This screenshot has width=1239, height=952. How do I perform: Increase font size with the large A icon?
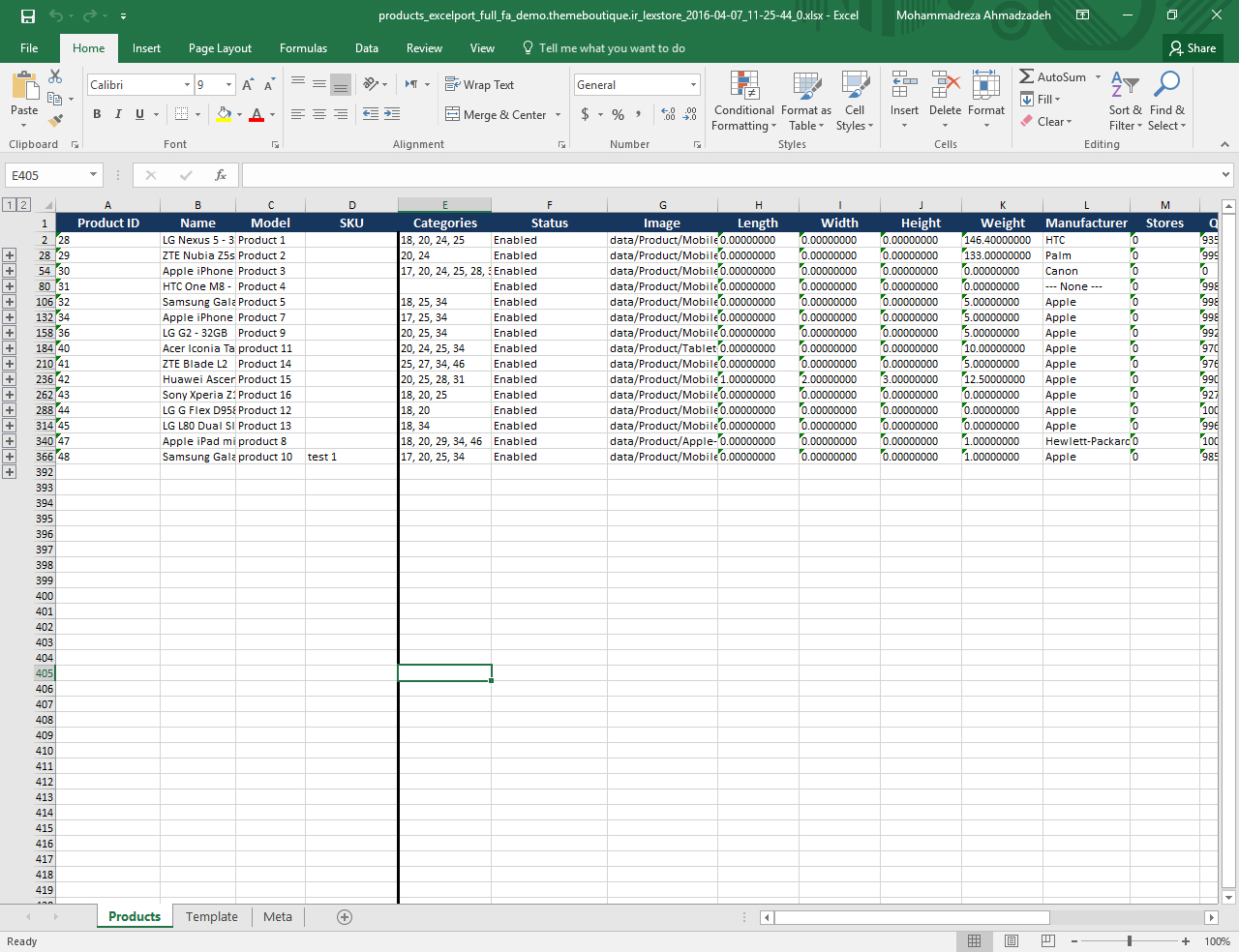pyautogui.click(x=248, y=85)
